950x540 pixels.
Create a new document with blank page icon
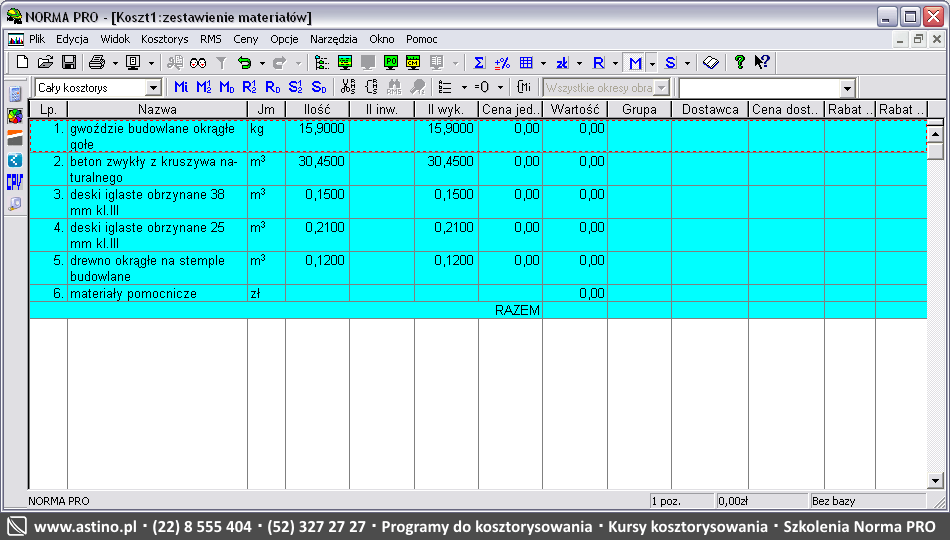(22, 62)
